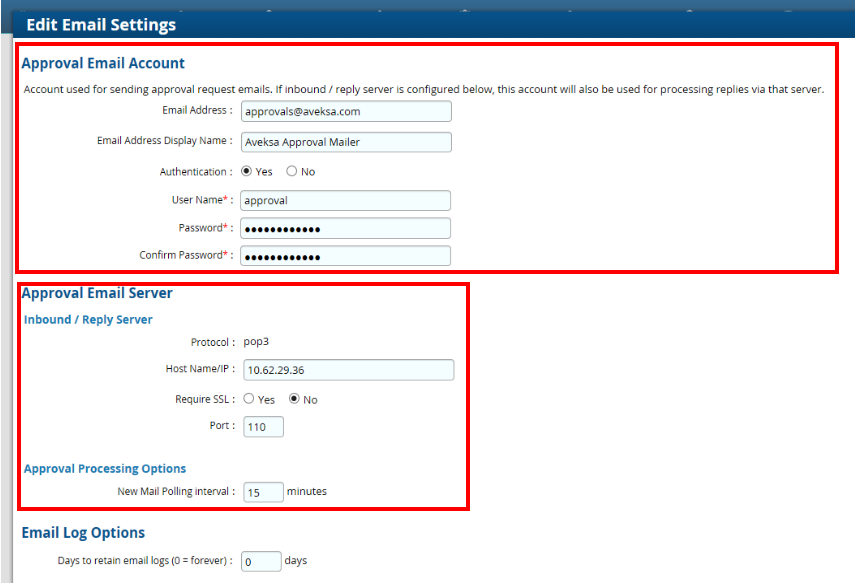Screen dimensions: 855x583
Task: Click the Approval Processing Options heading
Action: 105,468
